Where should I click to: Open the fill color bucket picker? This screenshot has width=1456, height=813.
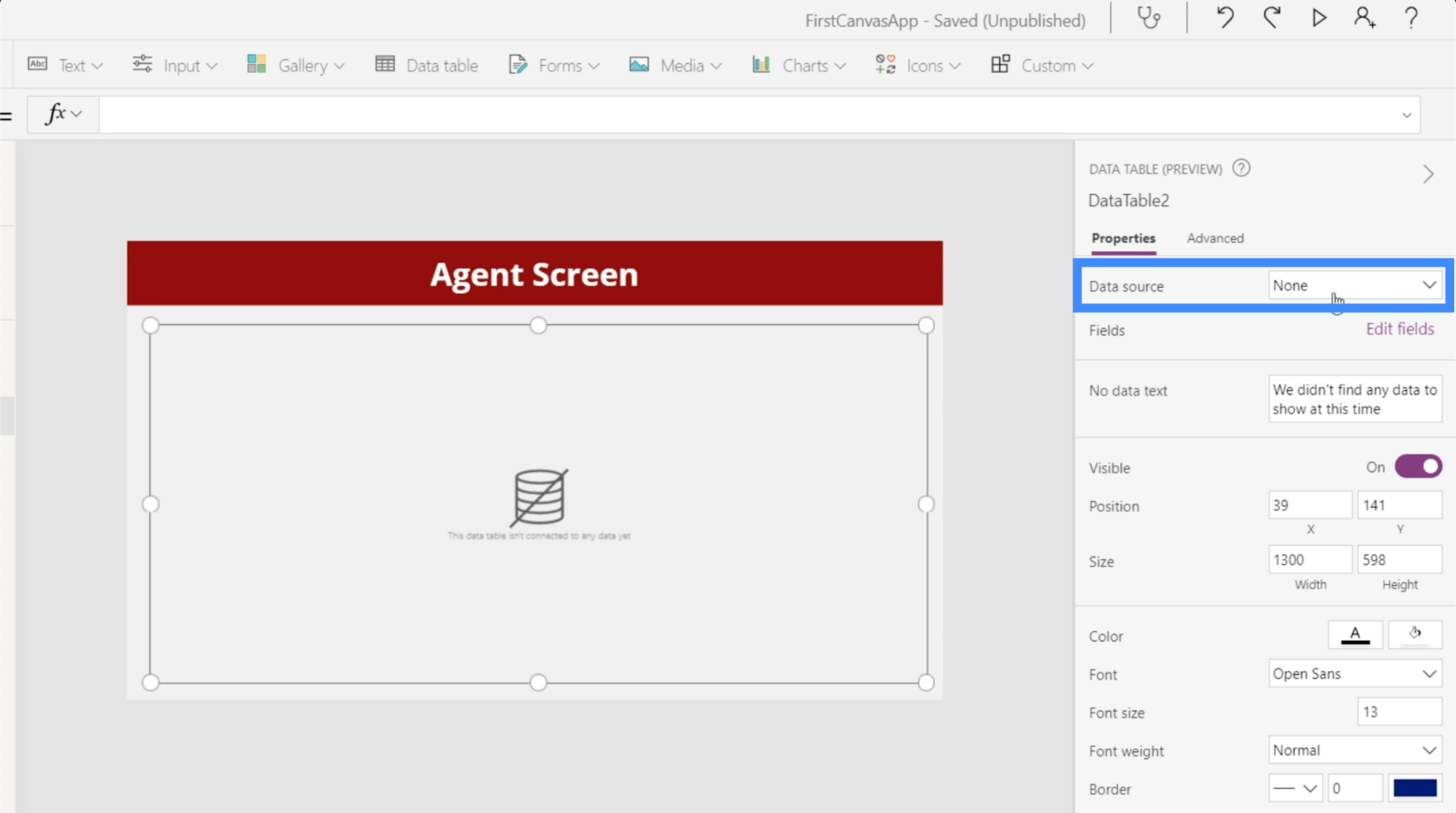1414,634
